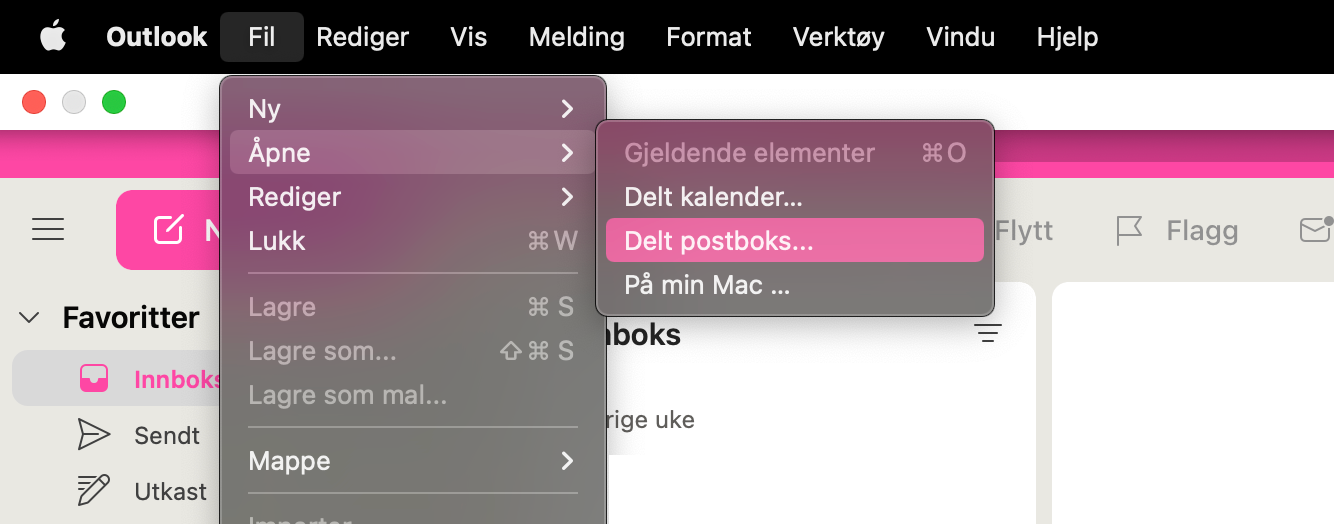Expand the Mappe submenu arrow

click(567, 460)
